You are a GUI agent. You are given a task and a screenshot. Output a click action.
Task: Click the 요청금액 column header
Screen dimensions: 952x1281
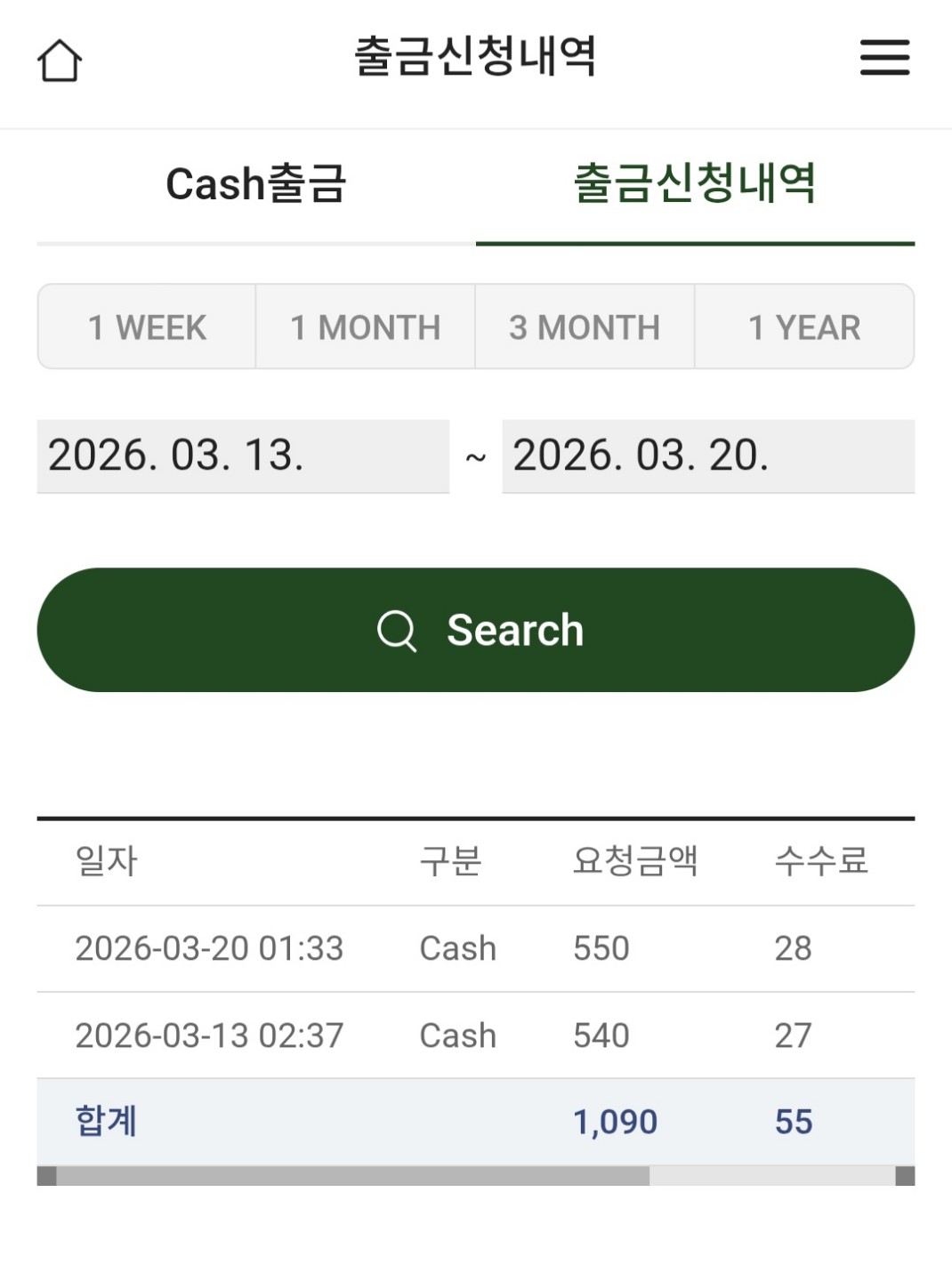(635, 861)
